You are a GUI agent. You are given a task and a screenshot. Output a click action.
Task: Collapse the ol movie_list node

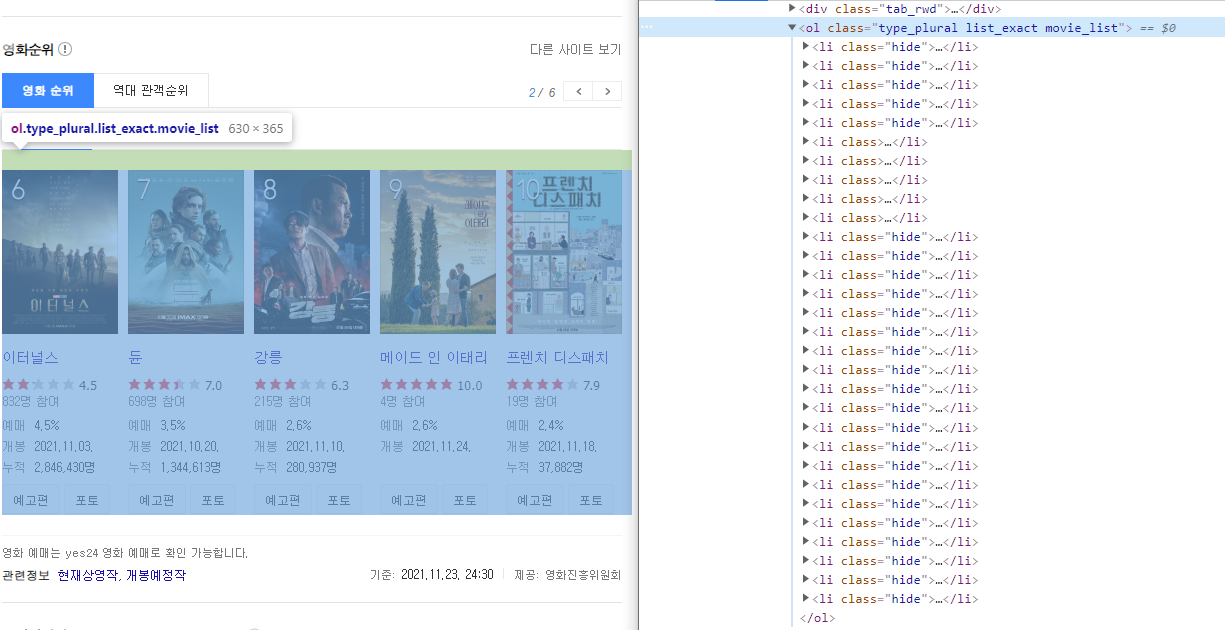coord(792,28)
